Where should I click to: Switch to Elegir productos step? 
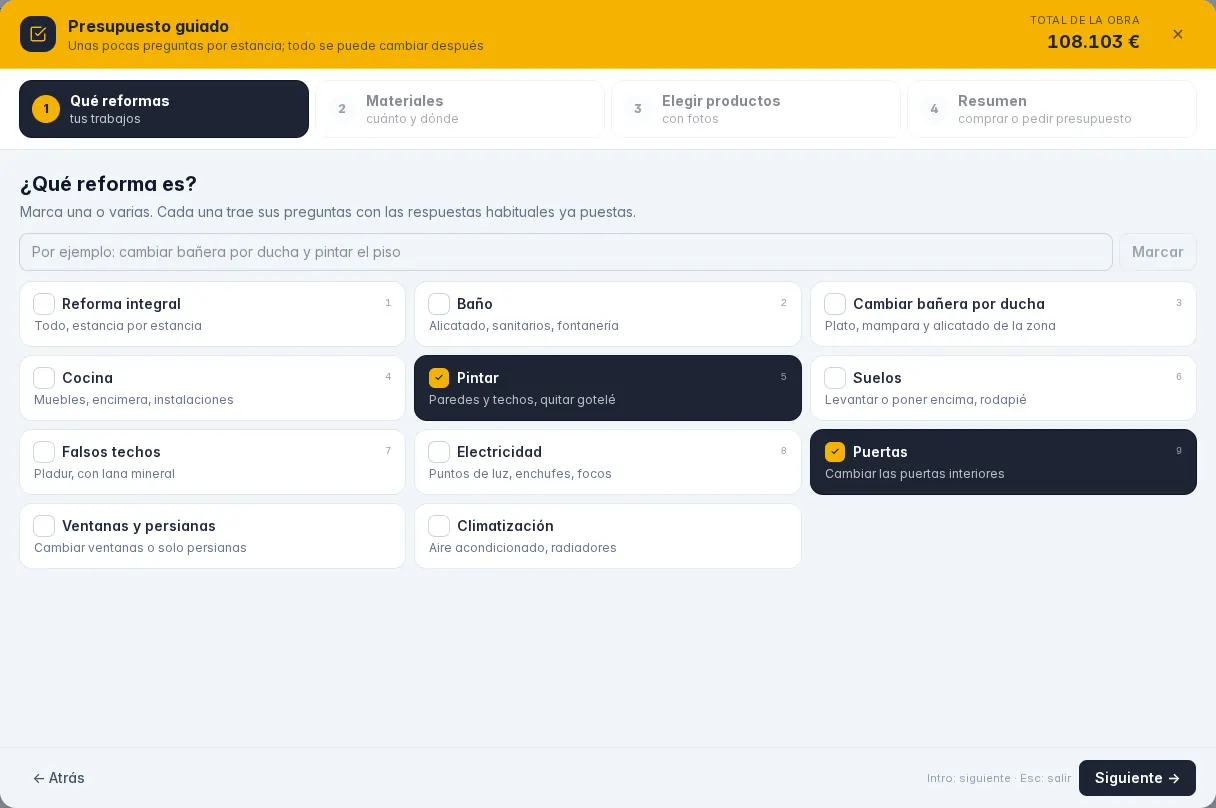coord(756,109)
